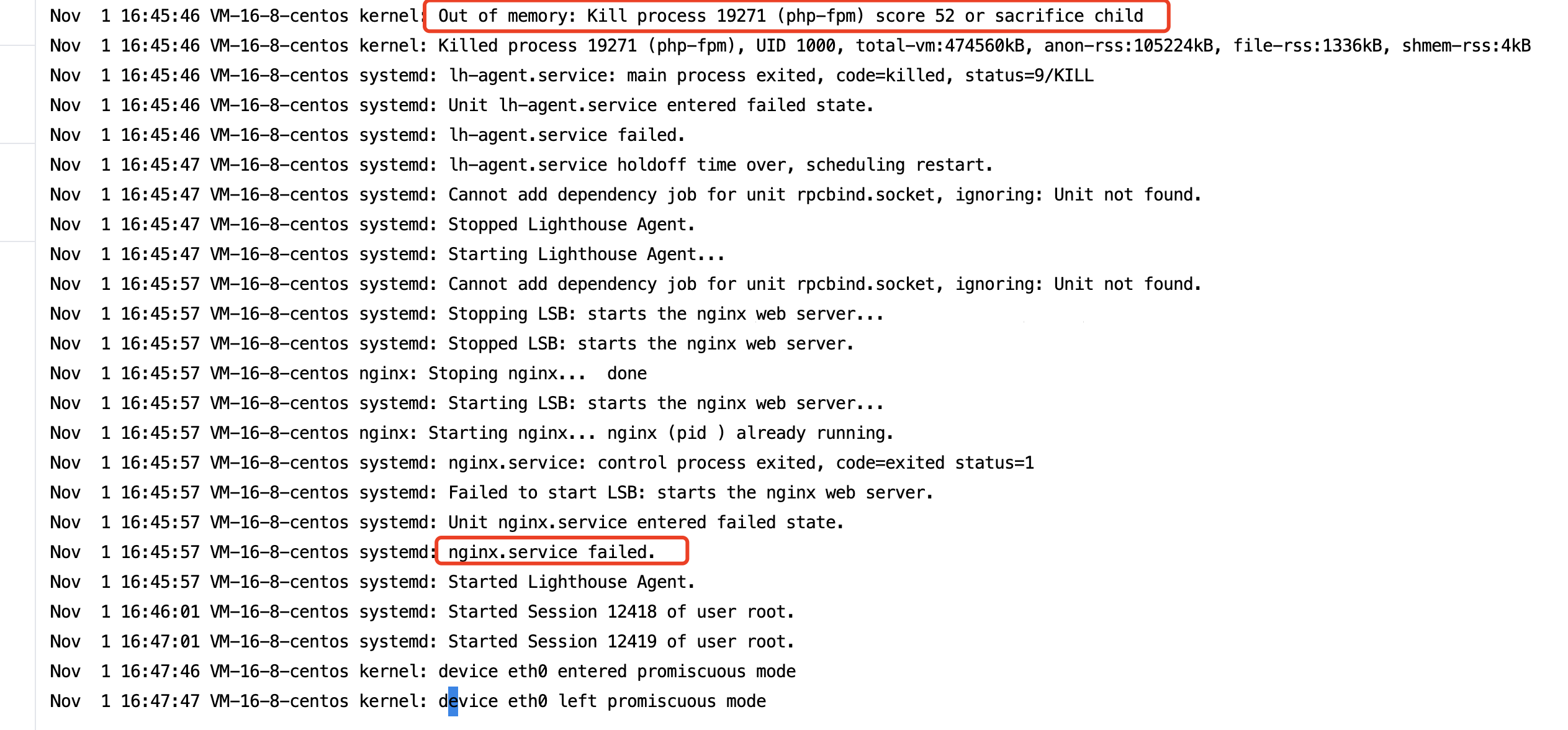Click the 'lh-agent.service failed.' log line
Image resolution: width=1568 pixels, height=730 pixels.
367,135
